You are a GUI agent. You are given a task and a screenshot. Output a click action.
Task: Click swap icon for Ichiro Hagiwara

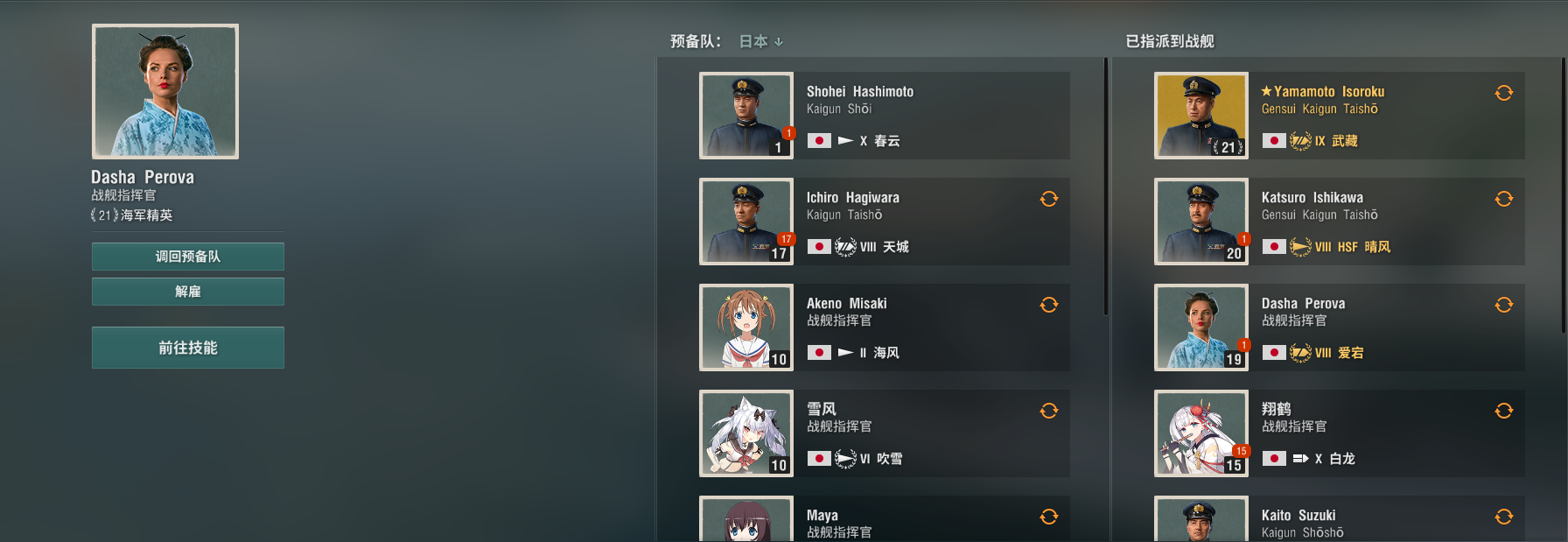pyautogui.click(x=1049, y=199)
